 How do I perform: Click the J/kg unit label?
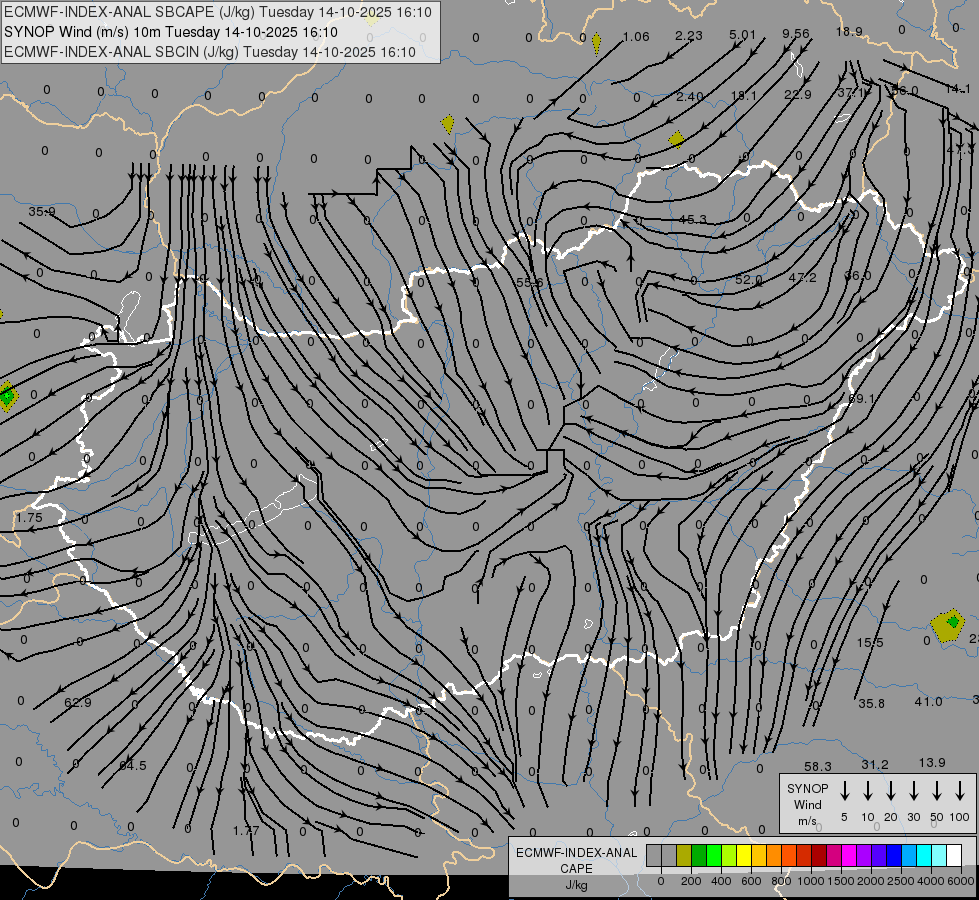point(576,885)
